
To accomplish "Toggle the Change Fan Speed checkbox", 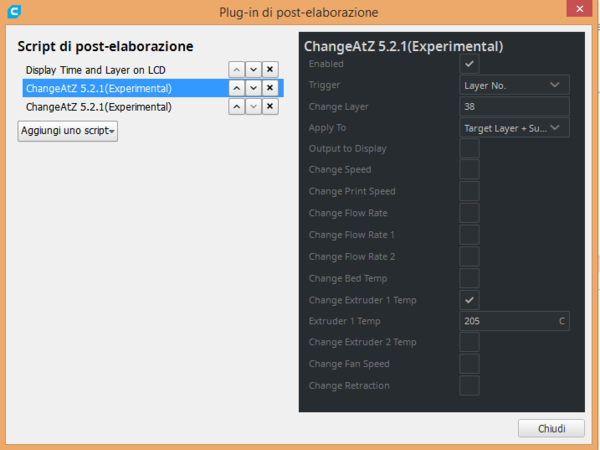I will click(469, 363).
